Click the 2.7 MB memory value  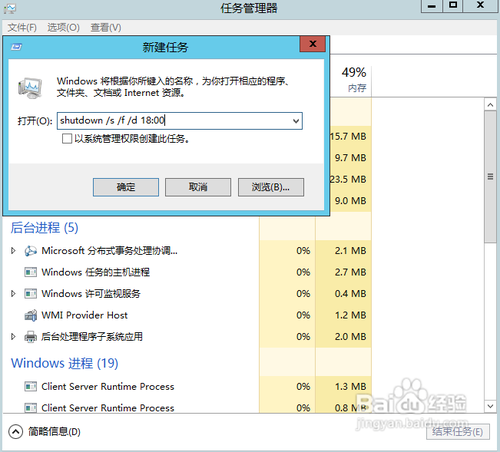coord(351,272)
